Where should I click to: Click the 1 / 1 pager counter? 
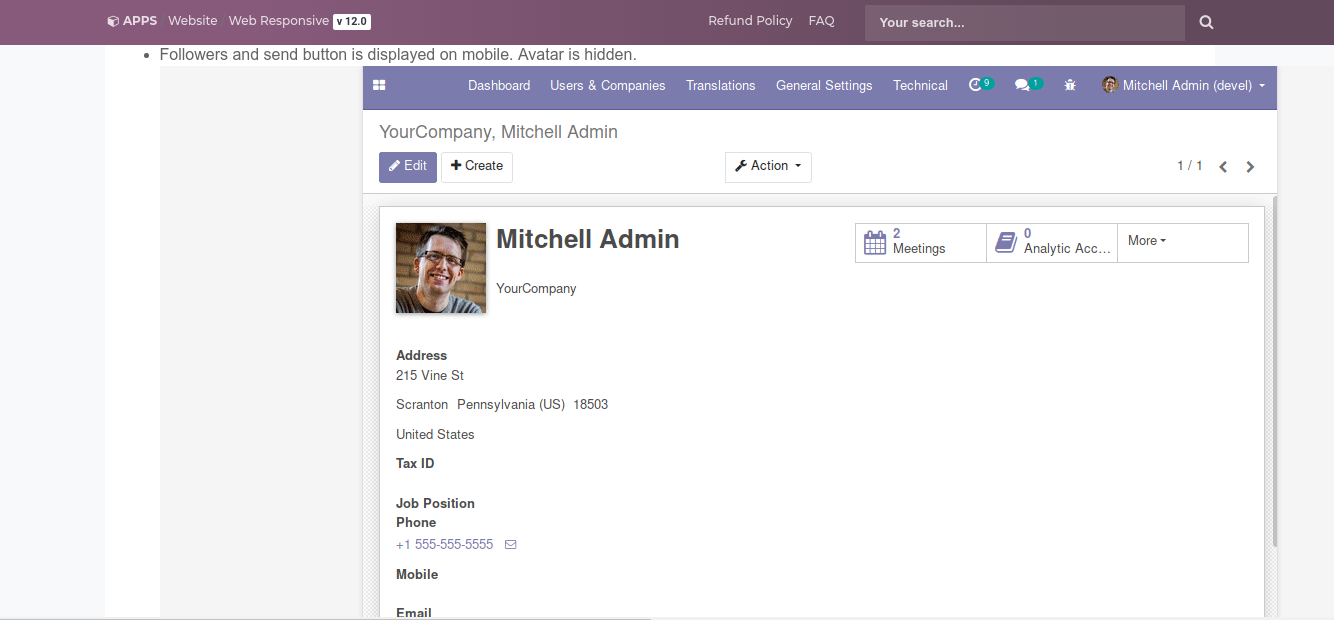tap(1190, 166)
